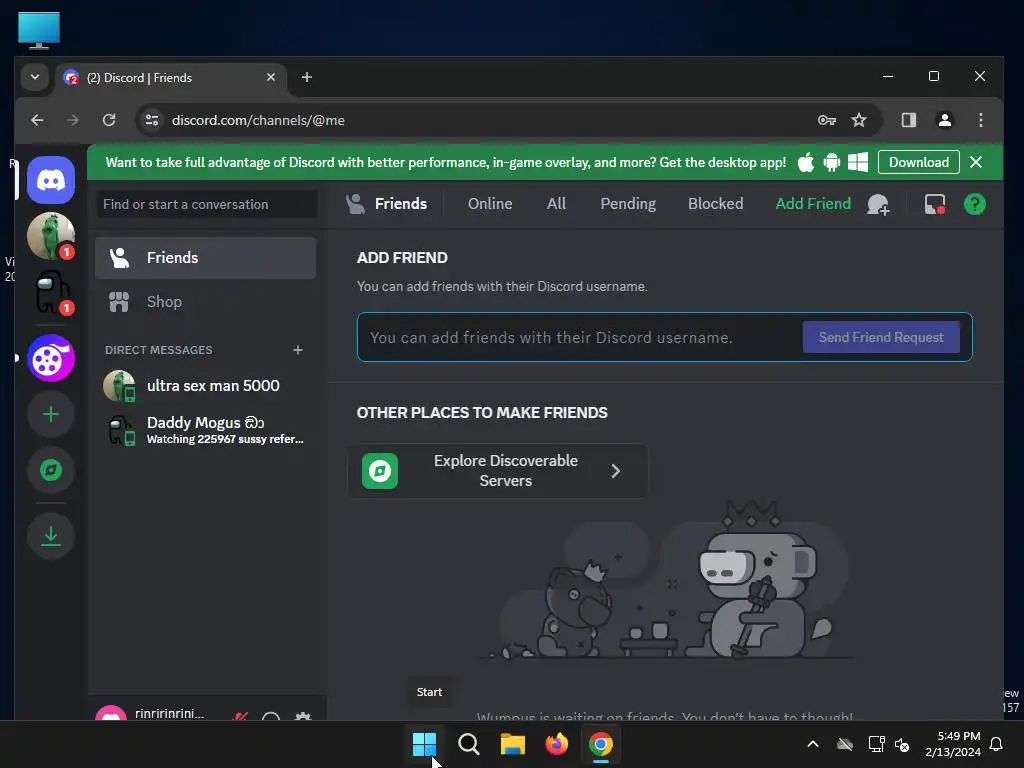Select the Blocked tab
Viewport: 1024px width, 768px height.
(715, 204)
